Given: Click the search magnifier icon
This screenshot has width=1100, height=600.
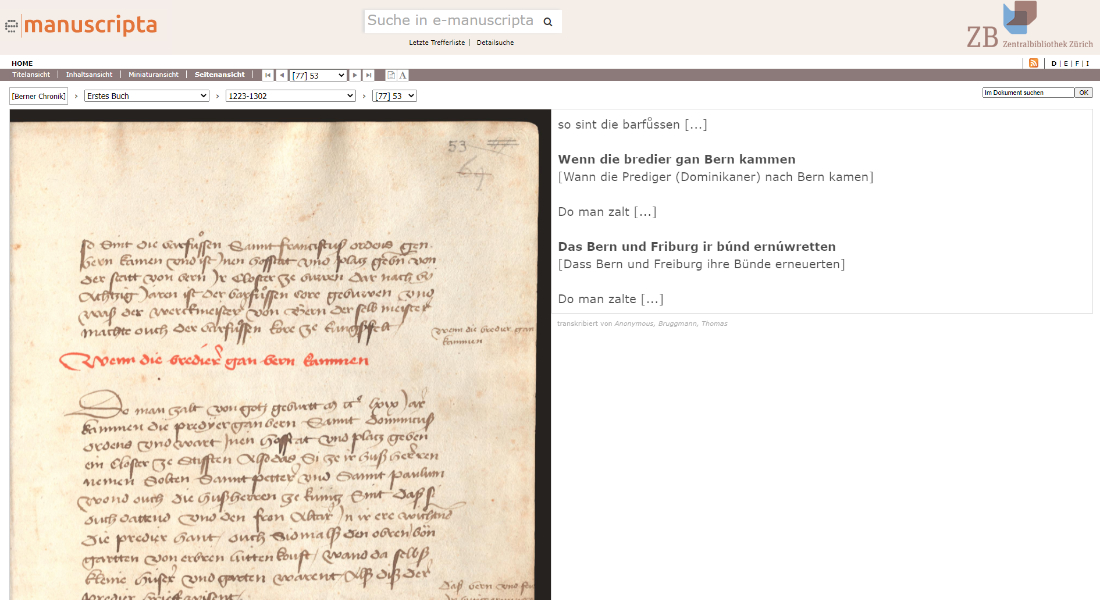Looking at the screenshot, I should 548,22.
